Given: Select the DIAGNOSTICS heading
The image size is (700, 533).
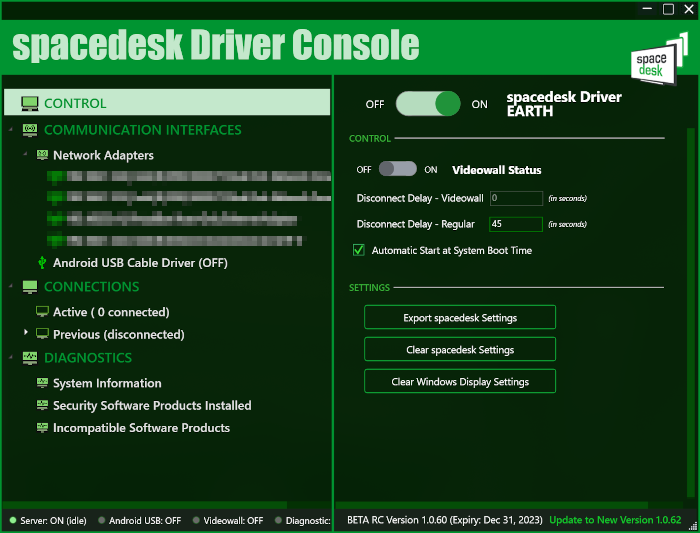Looking at the screenshot, I should point(88,358).
